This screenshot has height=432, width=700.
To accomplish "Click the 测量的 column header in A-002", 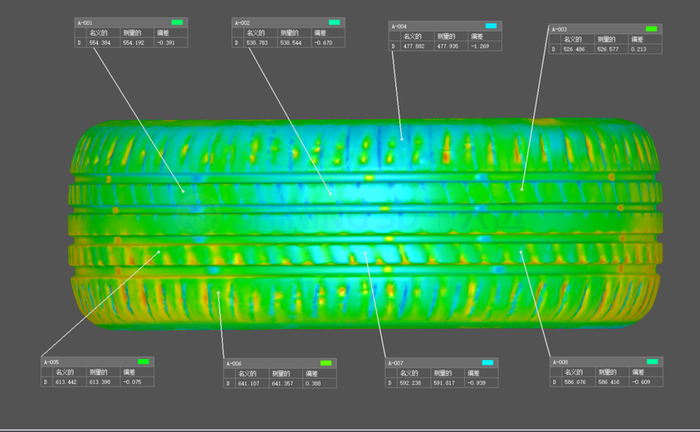I will [x=289, y=33].
